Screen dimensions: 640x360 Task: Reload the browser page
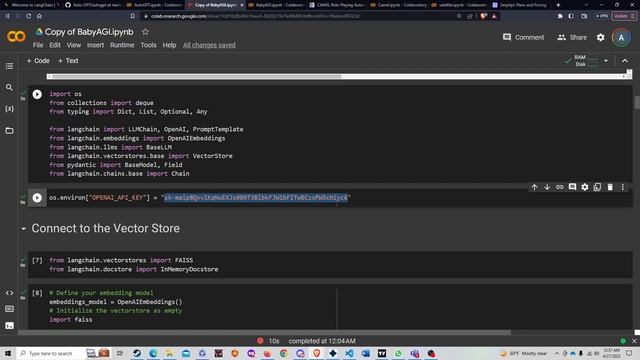pyautogui.click(x=29, y=16)
